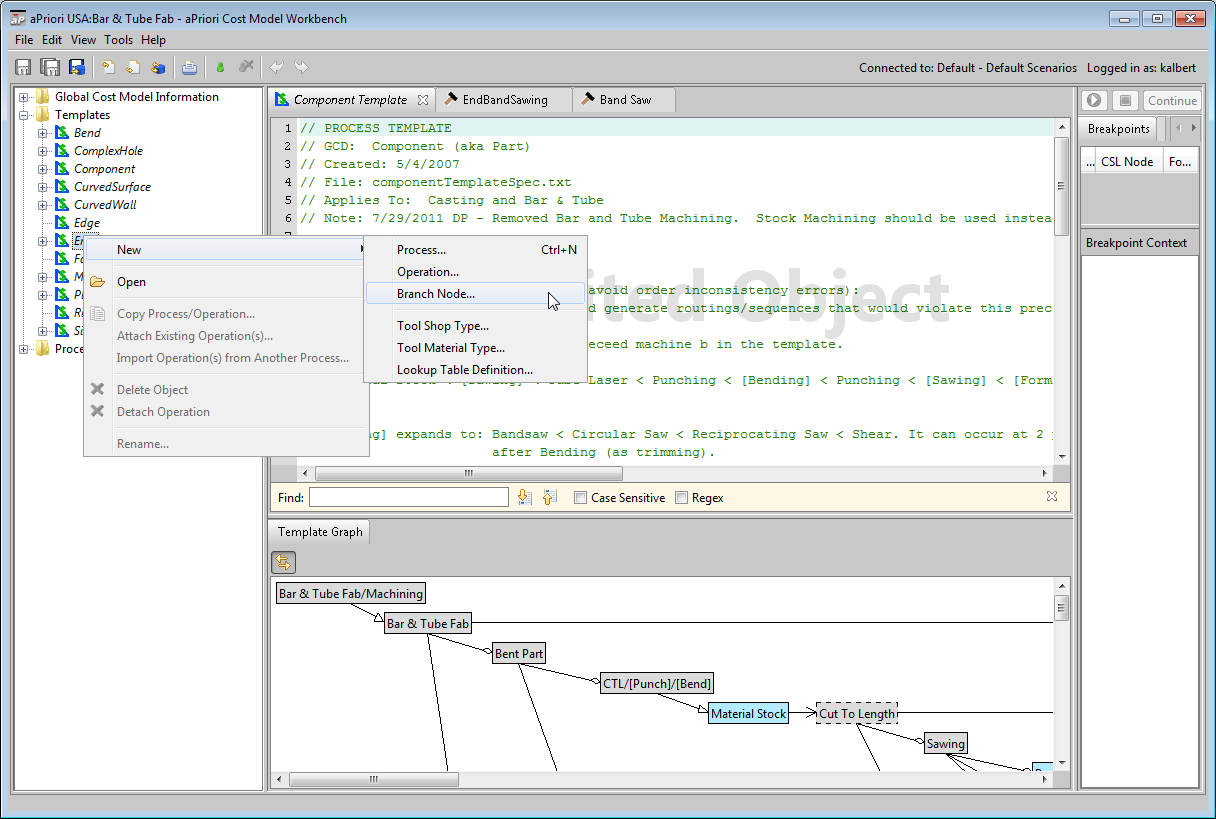This screenshot has width=1216, height=819.
Task: Run validation with the green figure icon
Action: 219,67
